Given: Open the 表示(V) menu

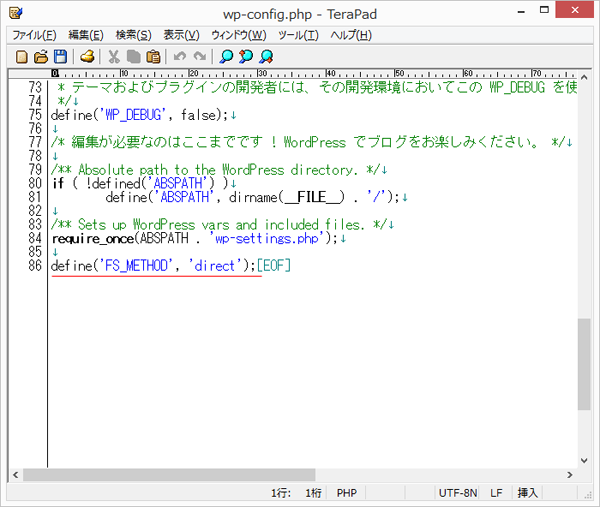Looking at the screenshot, I should click(x=181, y=35).
